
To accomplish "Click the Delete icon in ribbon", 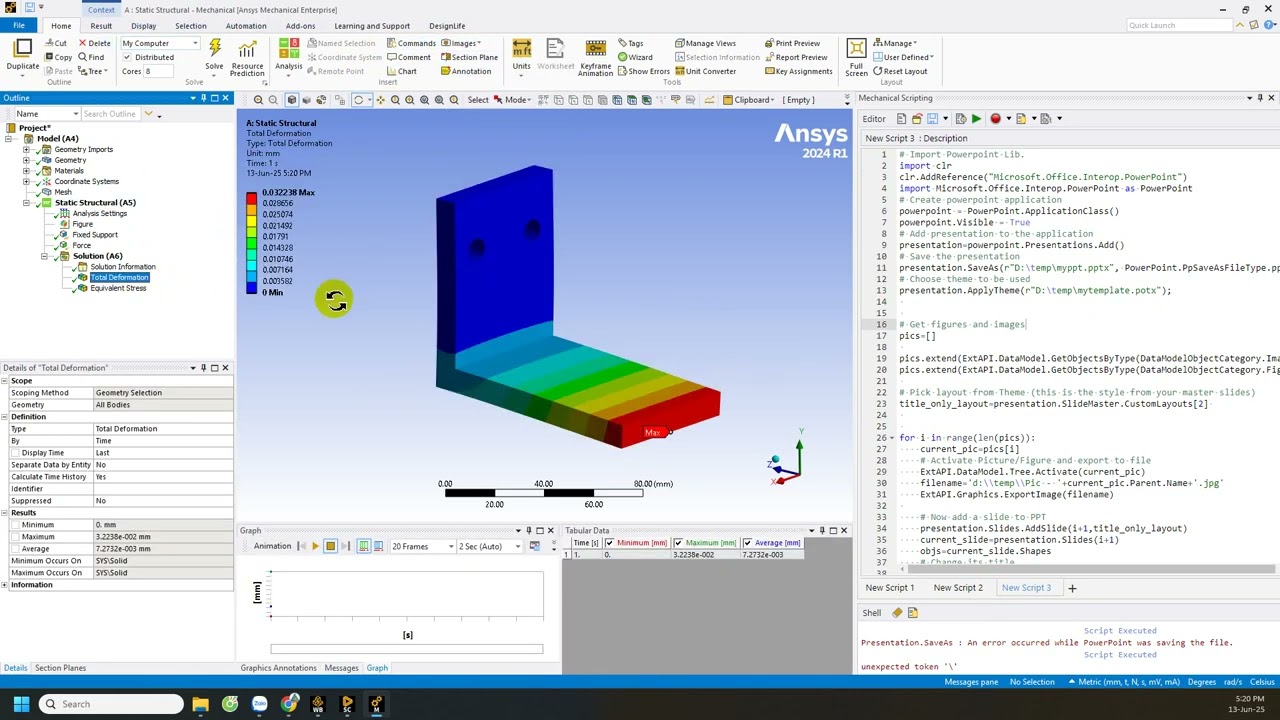I will point(94,43).
